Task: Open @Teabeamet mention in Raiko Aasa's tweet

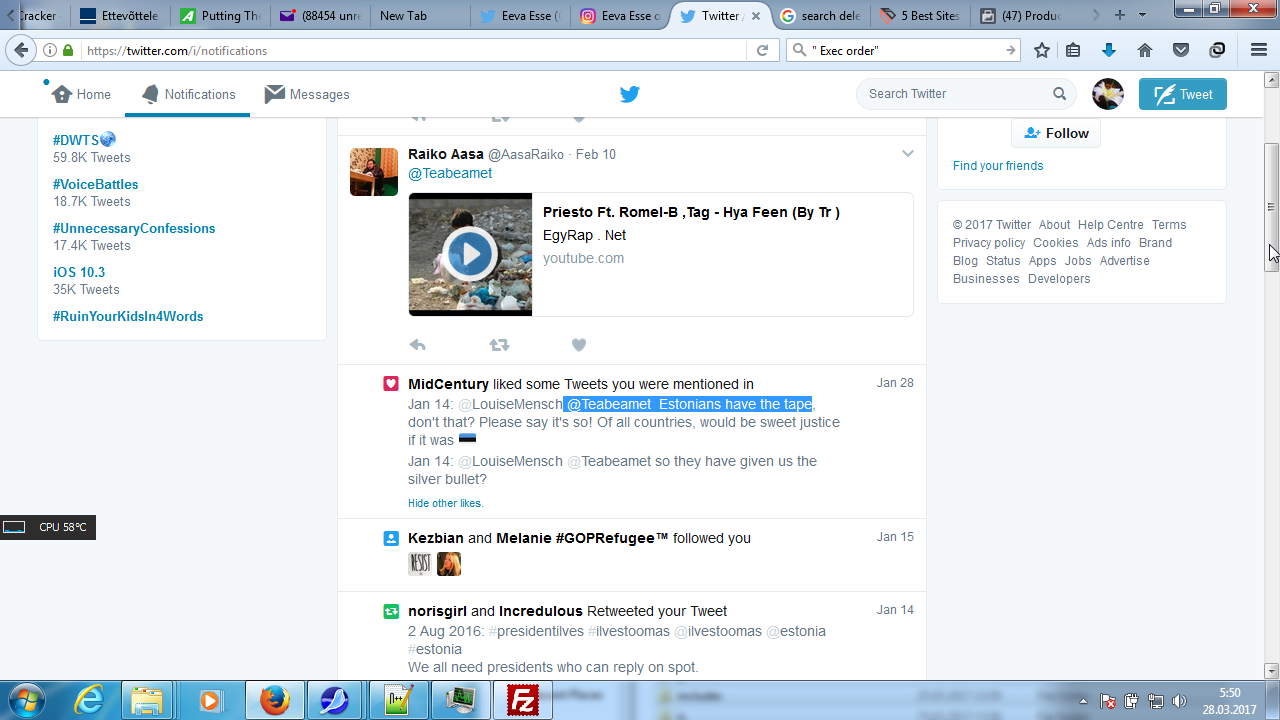Action: point(450,173)
